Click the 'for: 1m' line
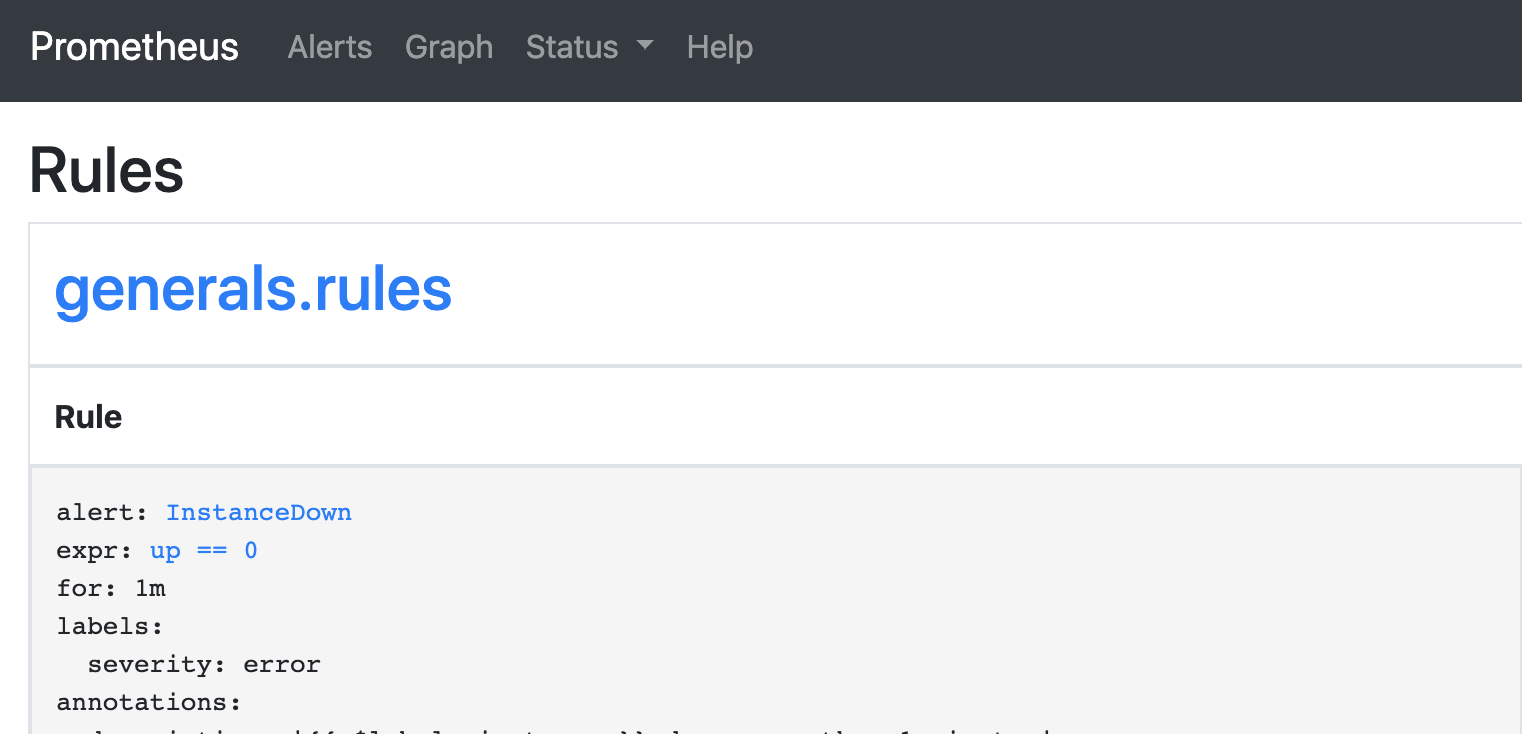 (111, 589)
